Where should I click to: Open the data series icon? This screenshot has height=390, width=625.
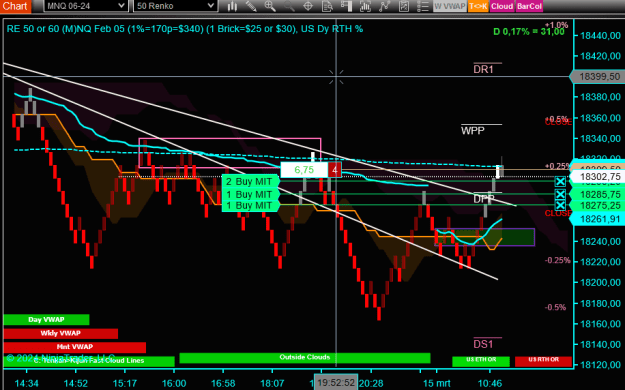[x=365, y=6]
